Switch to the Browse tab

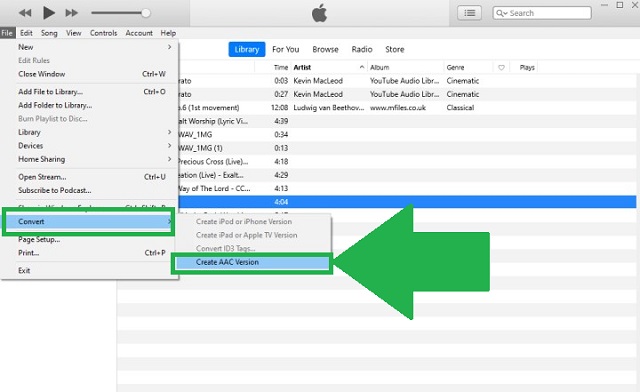click(325, 49)
